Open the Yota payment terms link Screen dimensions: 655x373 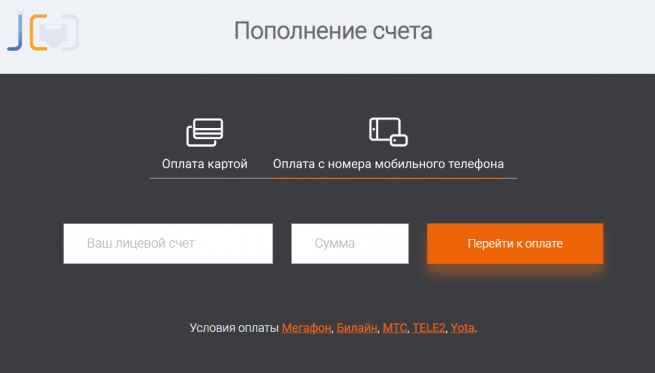click(x=462, y=328)
